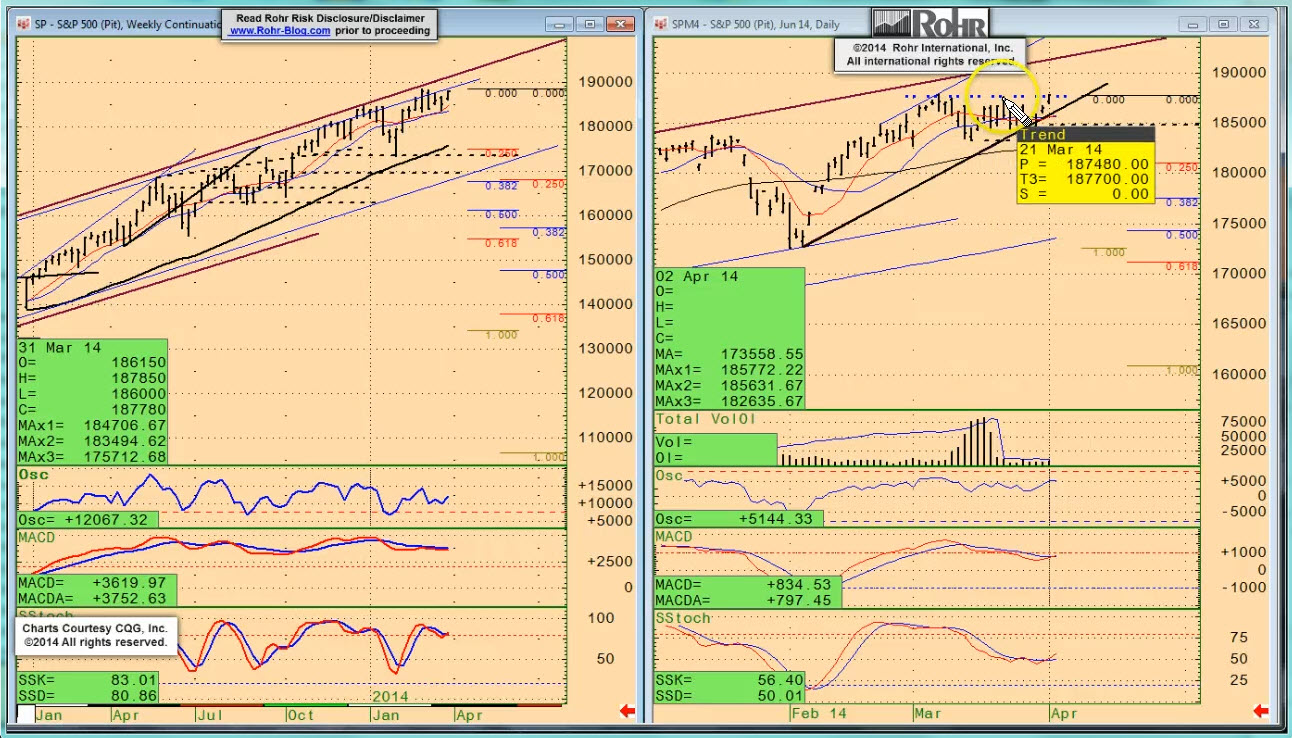Click the yellow Trend 21 Mar 14 box

pos(1084,165)
